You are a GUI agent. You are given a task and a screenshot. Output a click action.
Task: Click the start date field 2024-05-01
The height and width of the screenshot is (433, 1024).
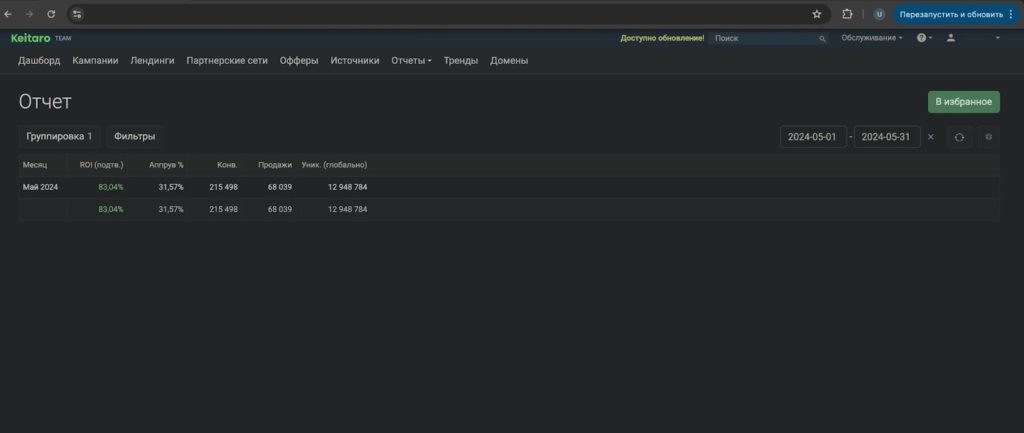(812, 137)
